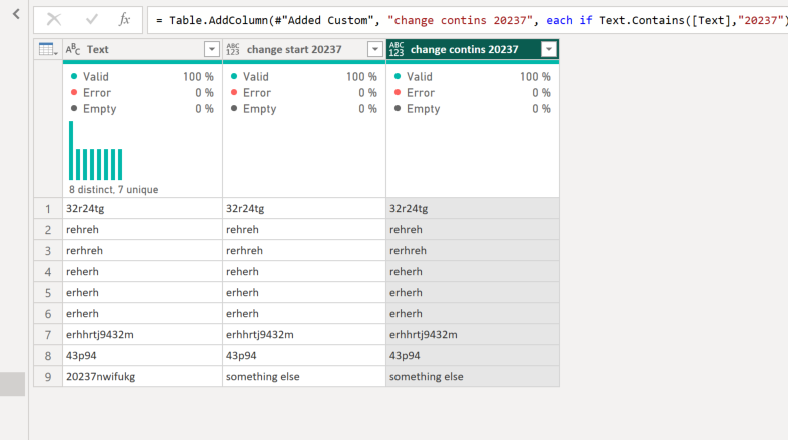788x440 pixels.
Task: Select the change contins 20237 column header
Action: pos(472,49)
